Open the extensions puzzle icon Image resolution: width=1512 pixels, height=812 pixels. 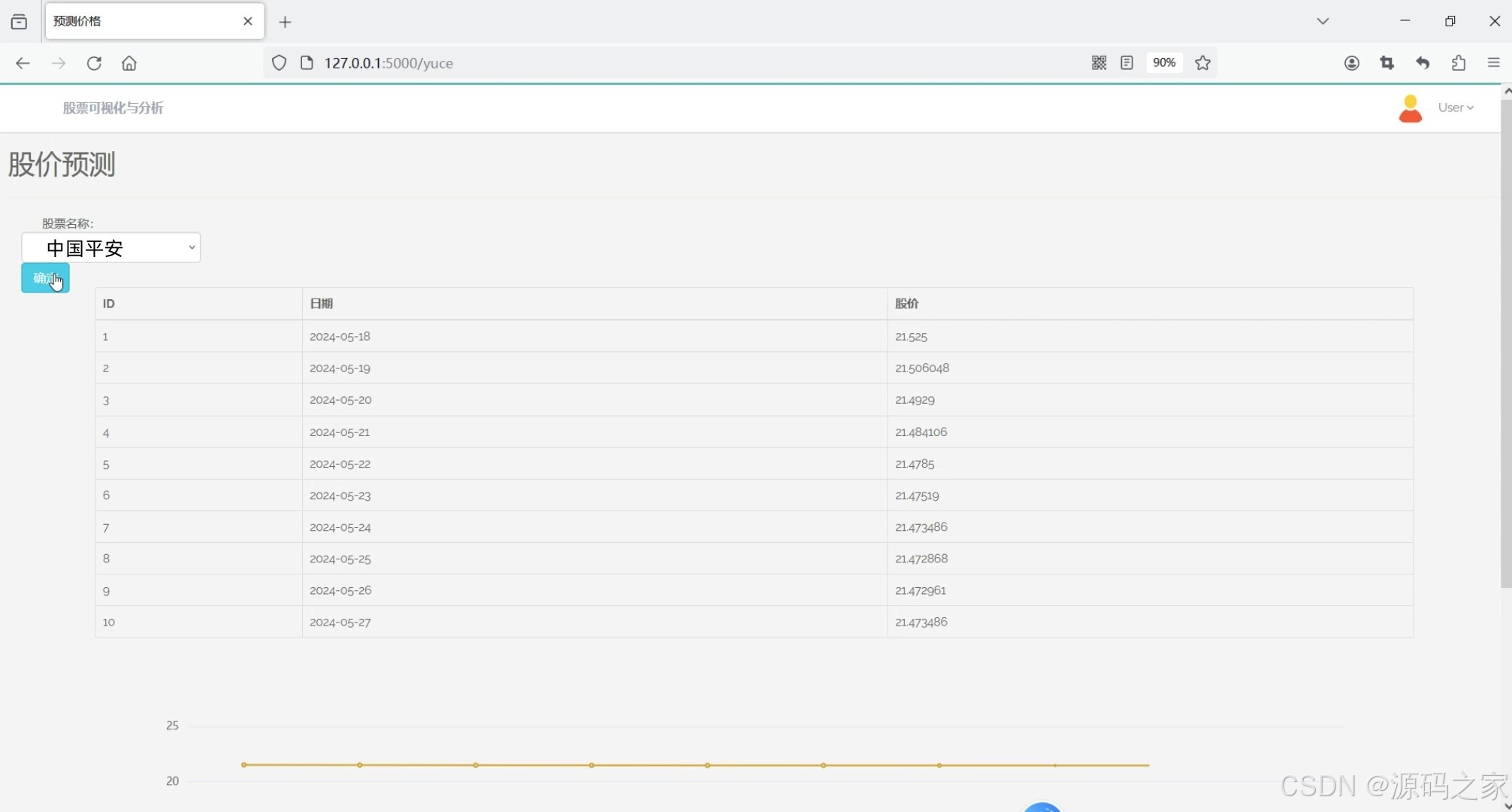point(1459,63)
